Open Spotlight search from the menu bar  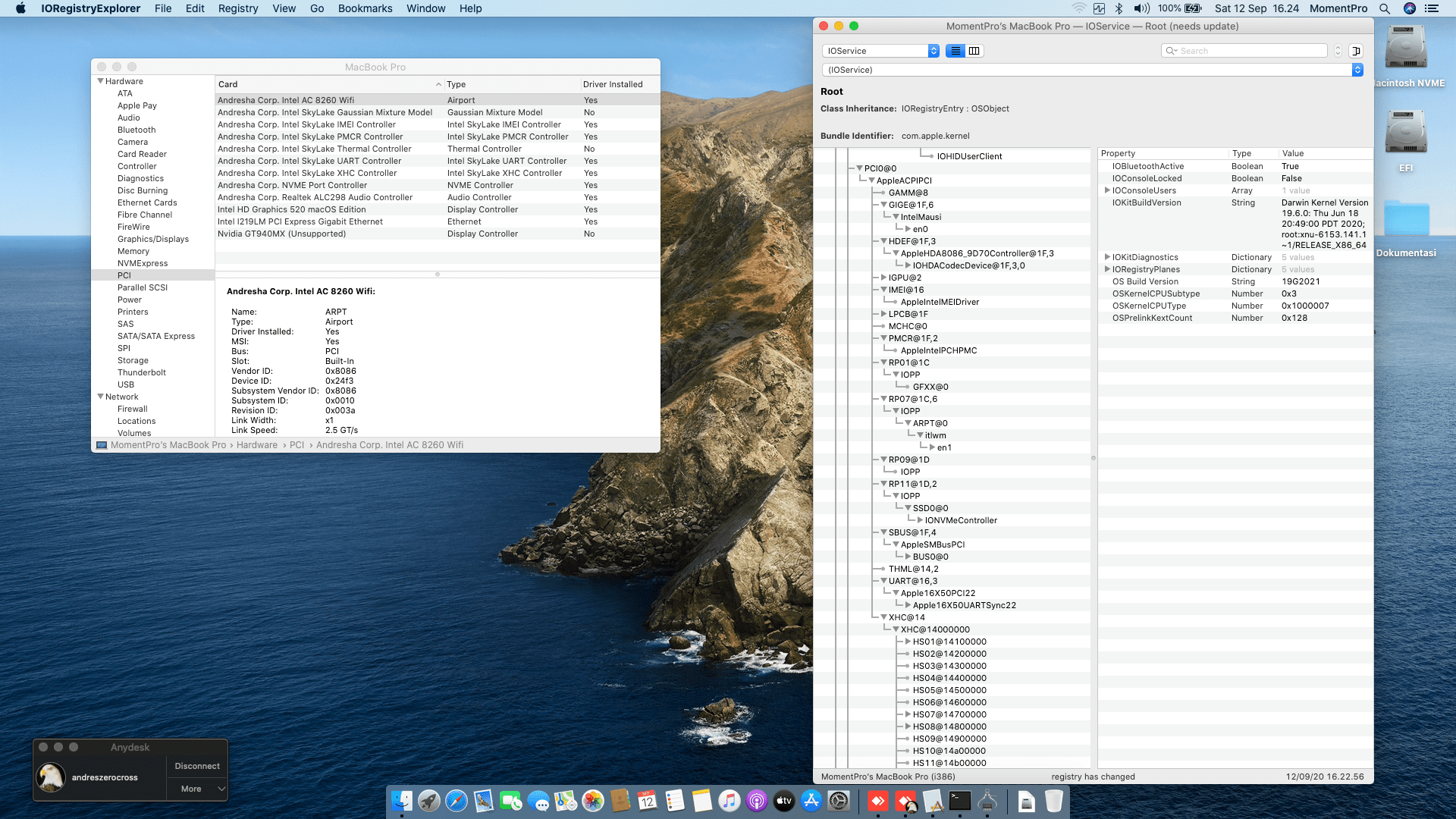[1385, 8]
